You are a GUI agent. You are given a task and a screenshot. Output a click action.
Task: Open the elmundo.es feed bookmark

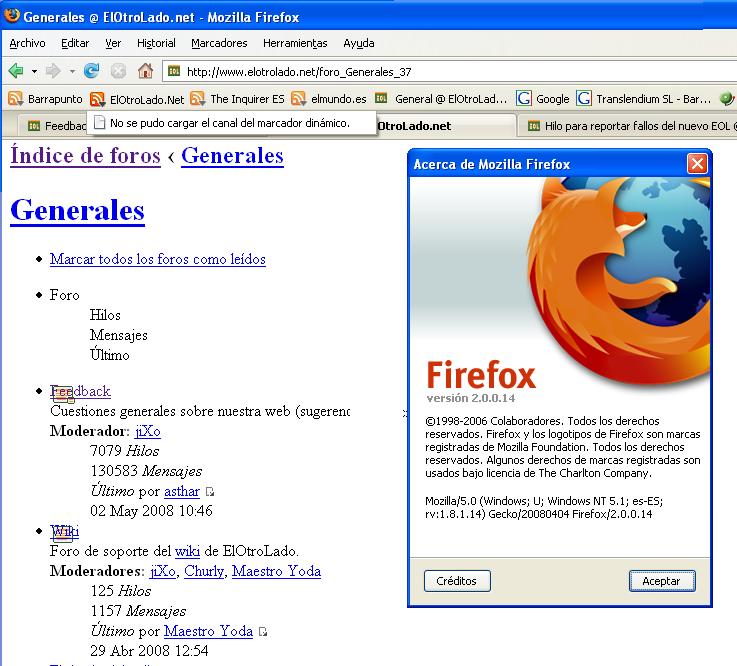pyautogui.click(x=329, y=99)
